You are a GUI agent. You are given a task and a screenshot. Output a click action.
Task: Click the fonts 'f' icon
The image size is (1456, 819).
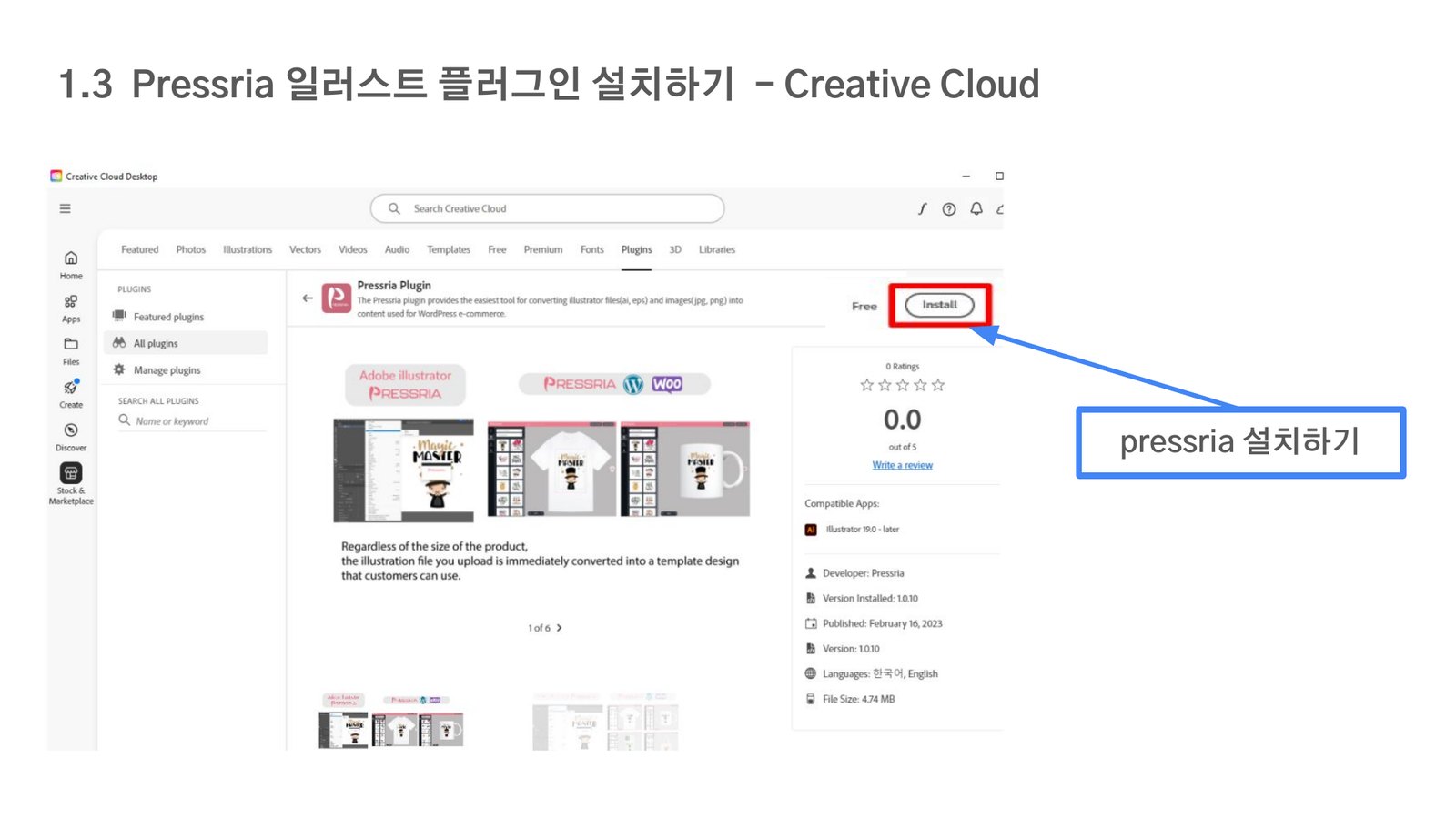[x=922, y=209]
